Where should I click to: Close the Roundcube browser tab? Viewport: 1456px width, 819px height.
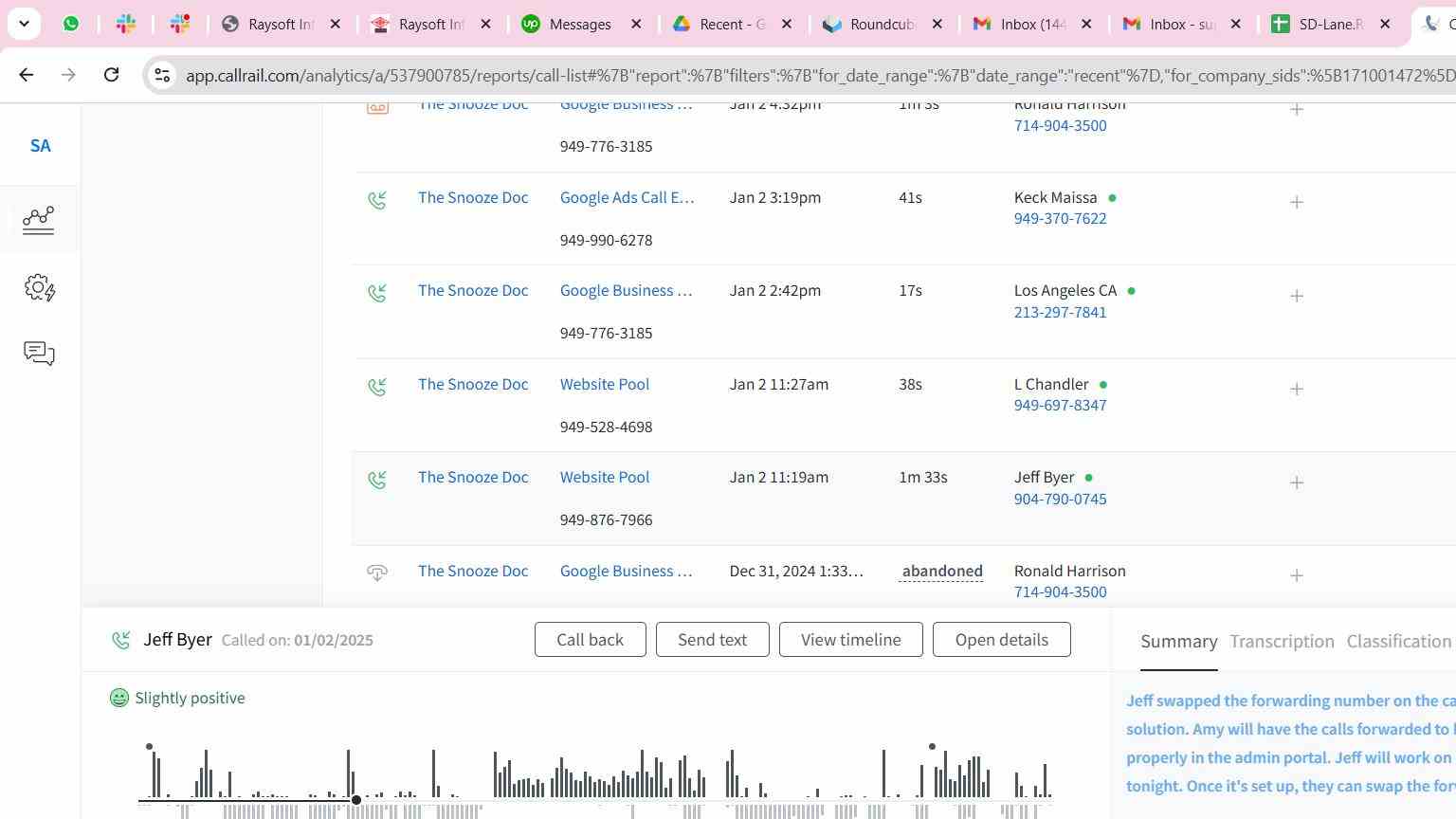(937, 24)
